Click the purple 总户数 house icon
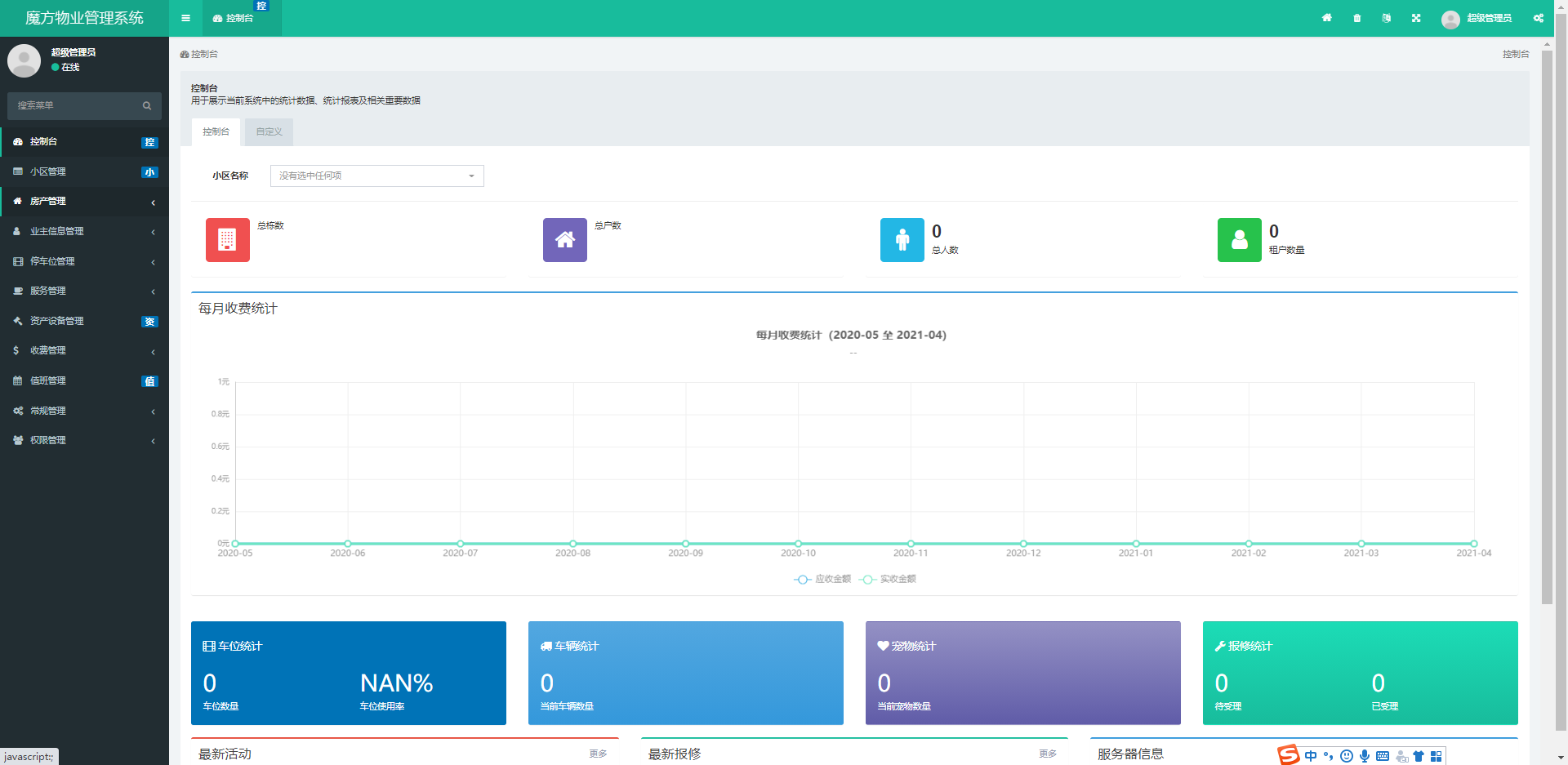Viewport: 1568px width, 765px height. [564, 240]
